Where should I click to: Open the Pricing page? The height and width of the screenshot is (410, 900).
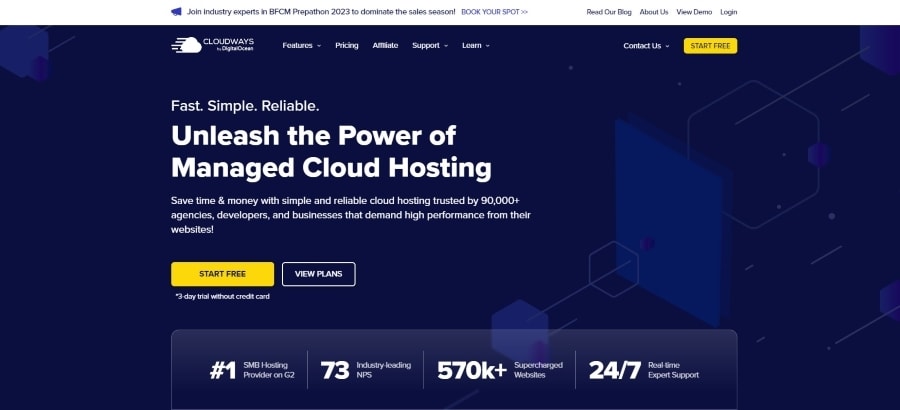(347, 45)
